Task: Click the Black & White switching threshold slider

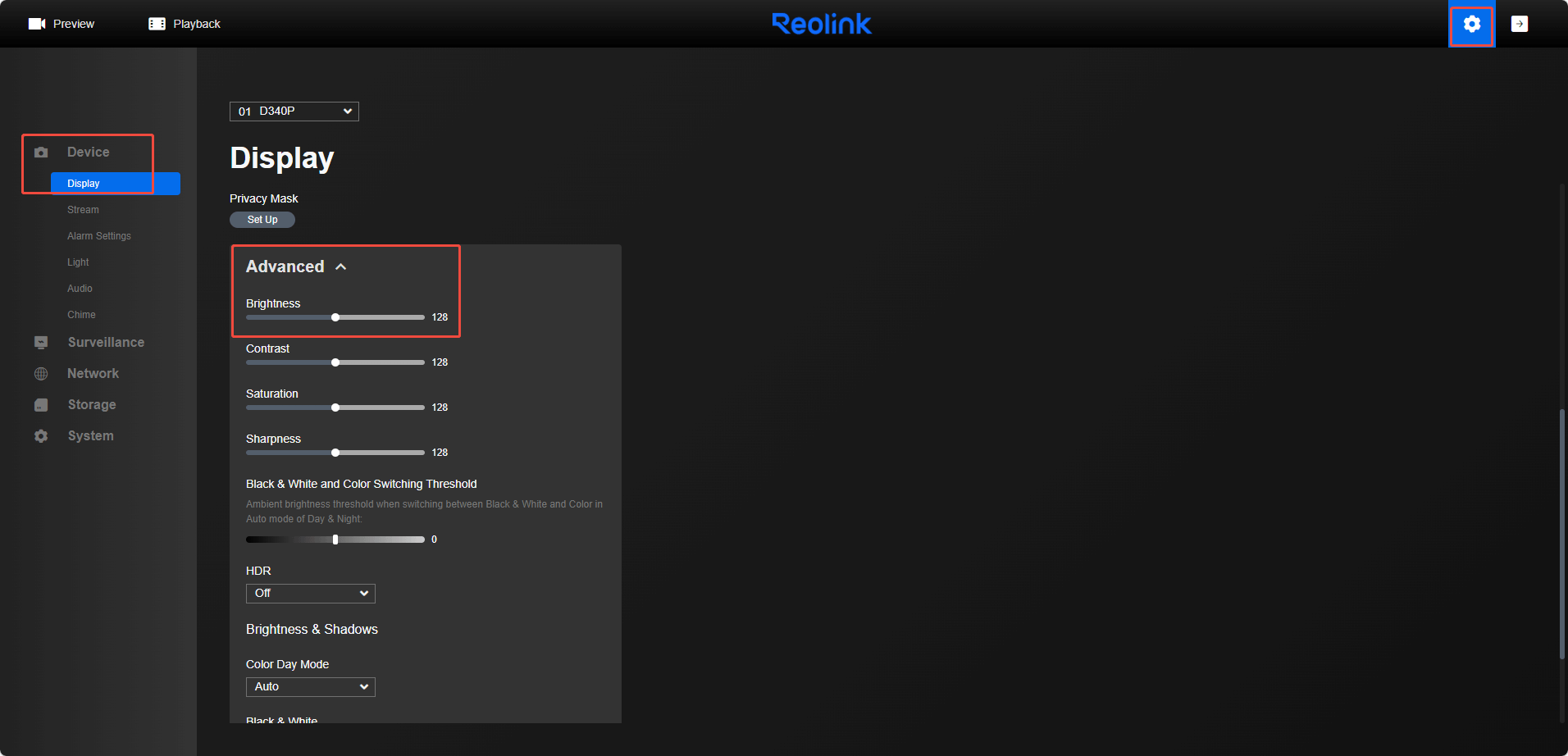Action: (335, 540)
